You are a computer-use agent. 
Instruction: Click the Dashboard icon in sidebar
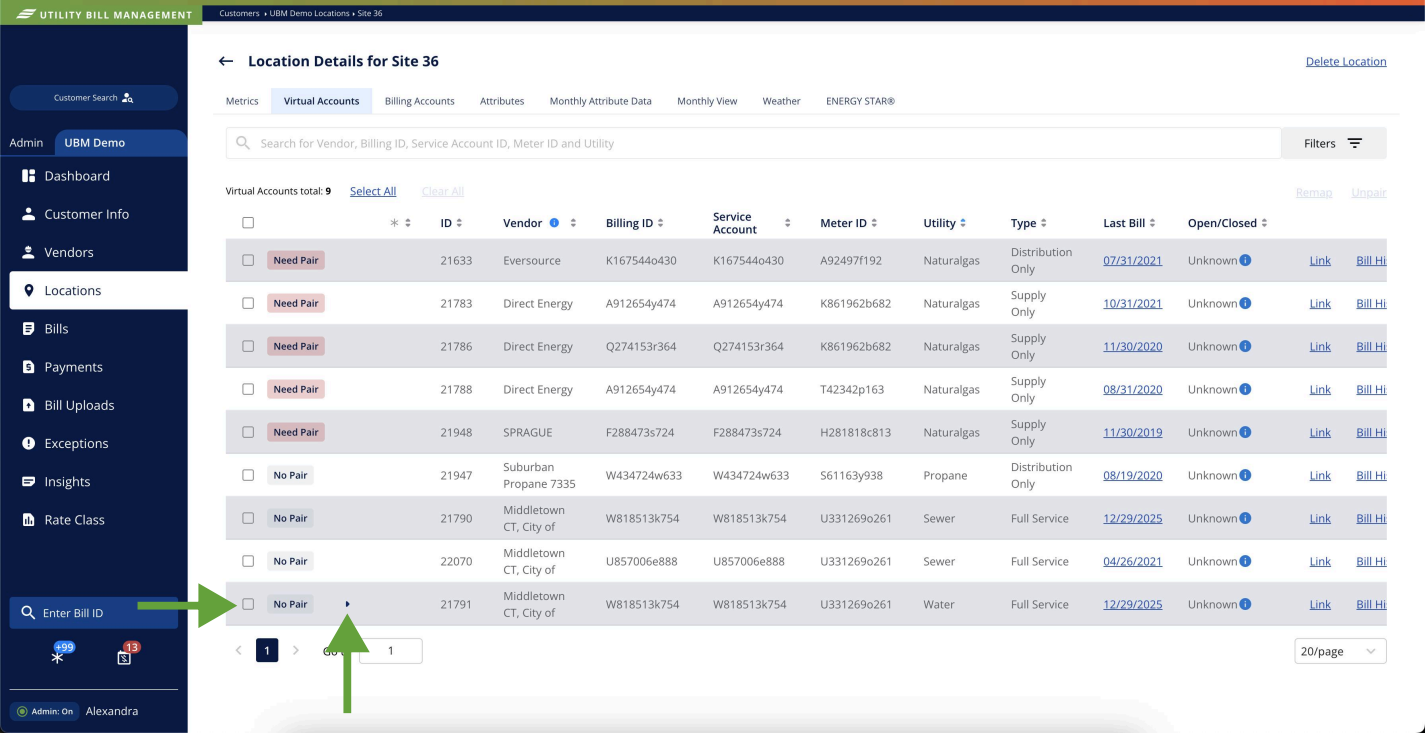coord(28,176)
